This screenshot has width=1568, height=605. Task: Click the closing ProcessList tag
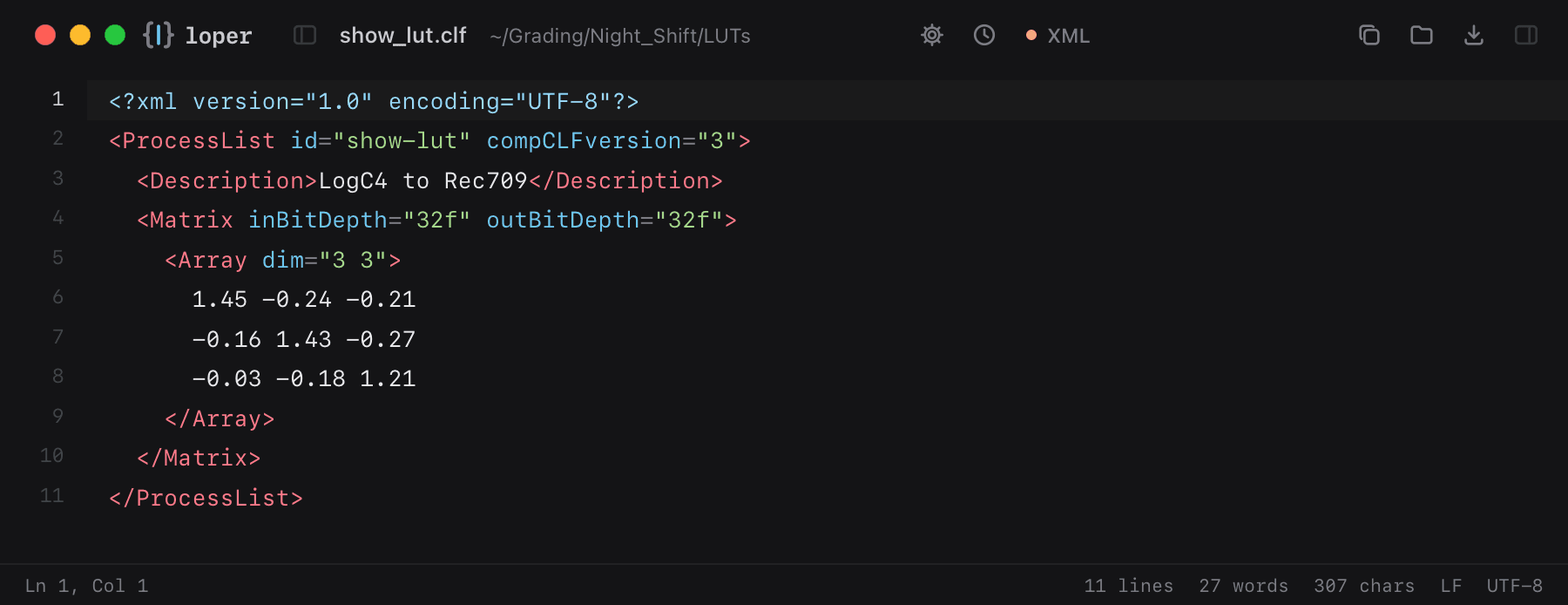(206, 498)
